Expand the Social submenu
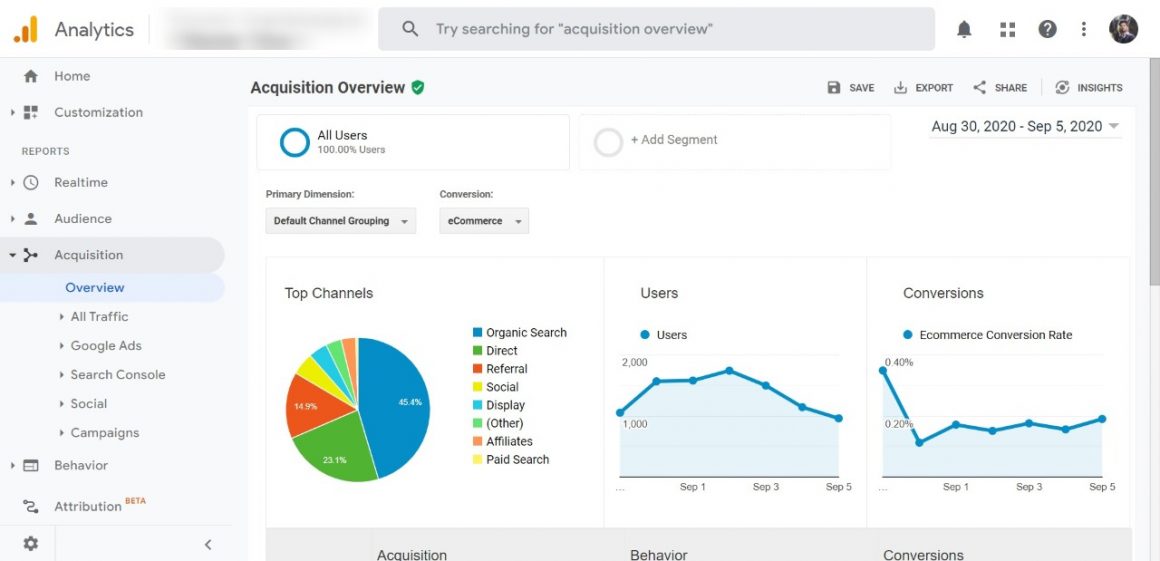This screenshot has width=1160, height=561. pos(61,404)
